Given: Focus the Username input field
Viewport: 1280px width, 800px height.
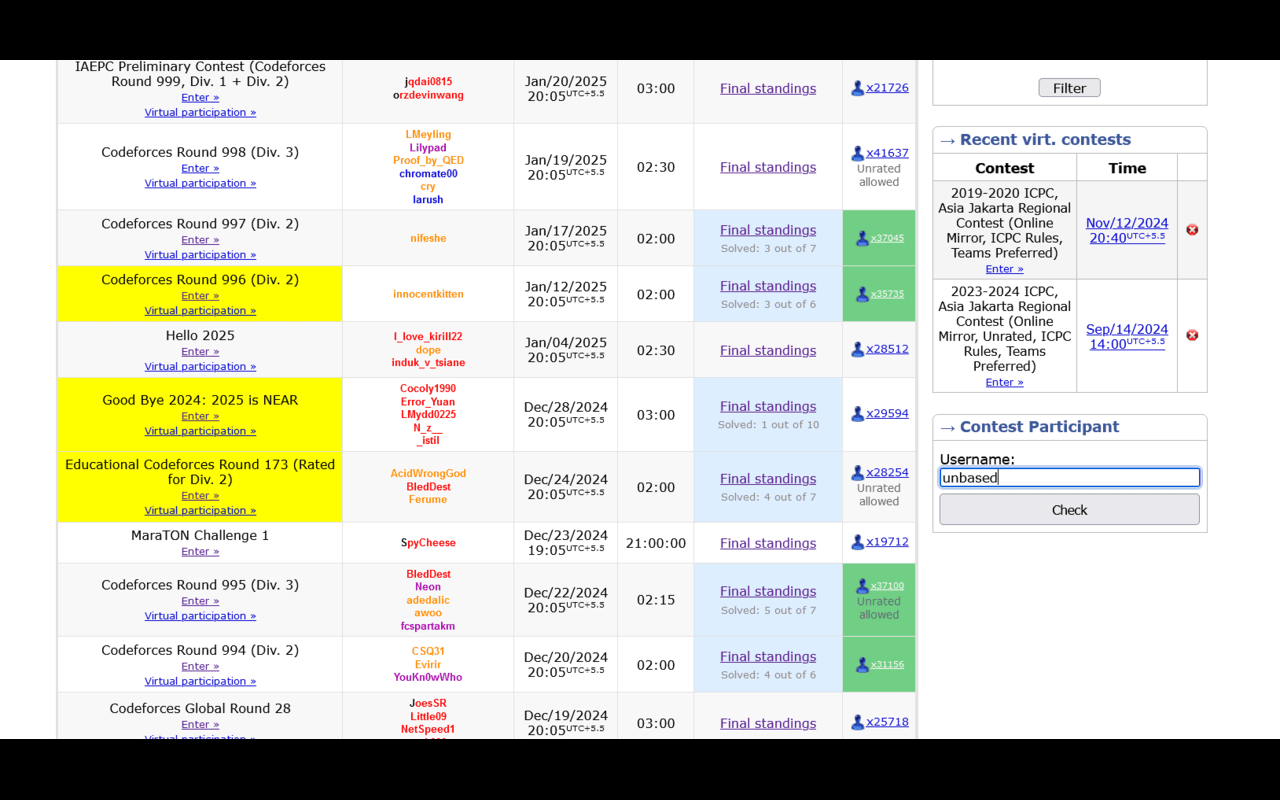Looking at the screenshot, I should point(1069,478).
